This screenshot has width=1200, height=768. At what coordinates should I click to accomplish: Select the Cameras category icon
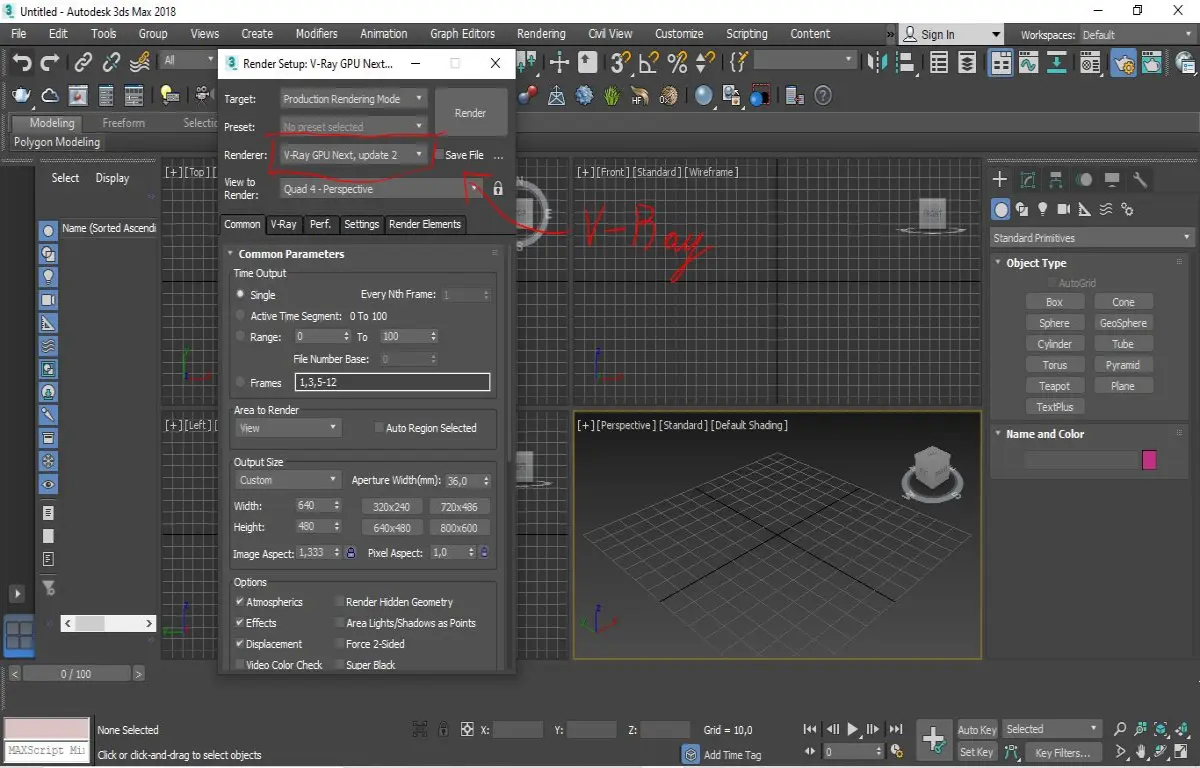pyautogui.click(x=1064, y=209)
